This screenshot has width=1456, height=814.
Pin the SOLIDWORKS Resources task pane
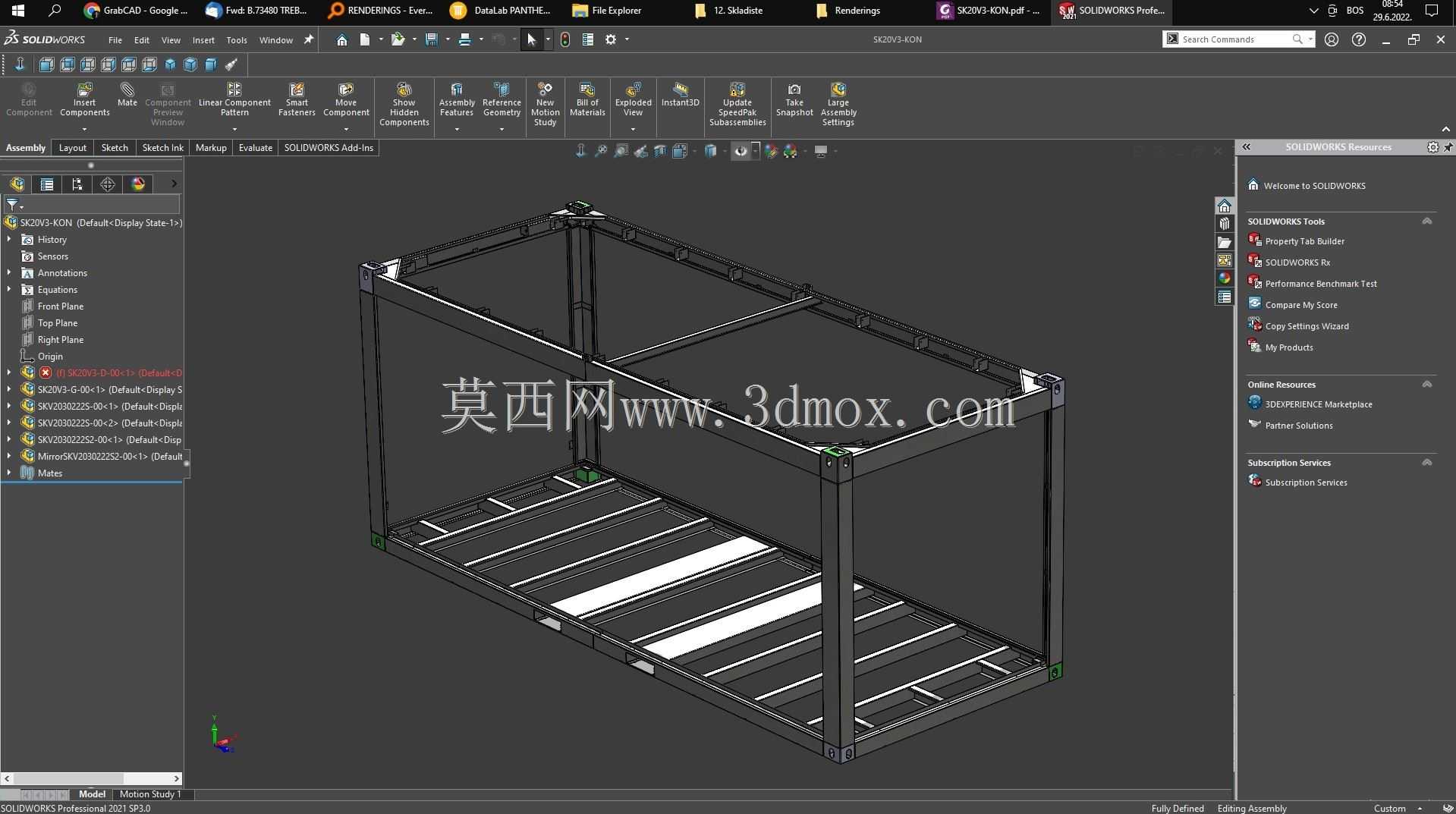(x=1448, y=147)
